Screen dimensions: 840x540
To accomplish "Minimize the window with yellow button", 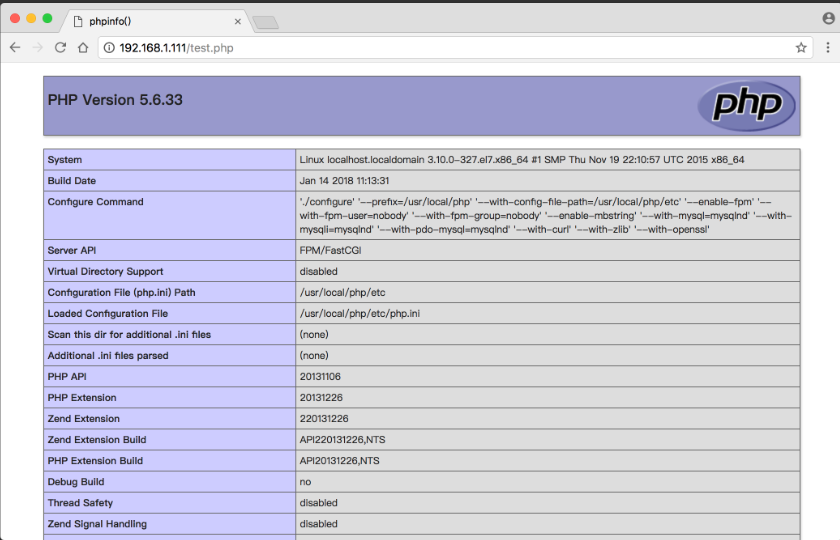I will tap(31, 18).
